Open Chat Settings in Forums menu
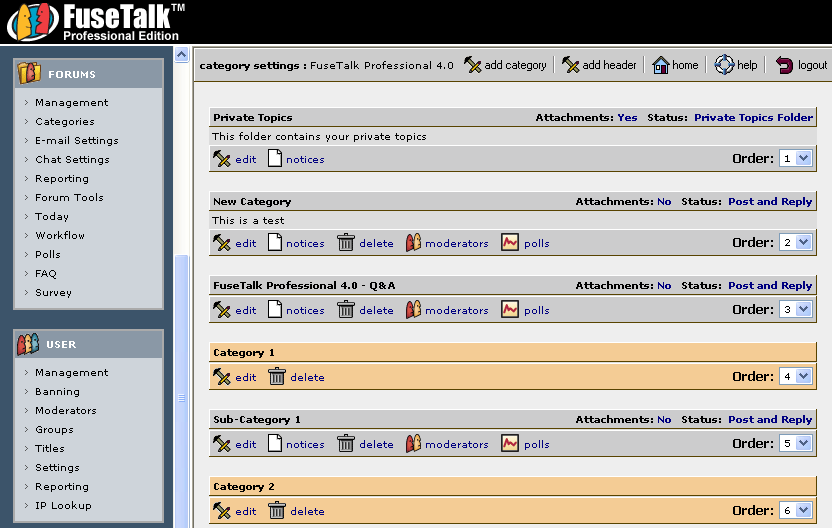This screenshot has height=528, width=832. point(72,160)
